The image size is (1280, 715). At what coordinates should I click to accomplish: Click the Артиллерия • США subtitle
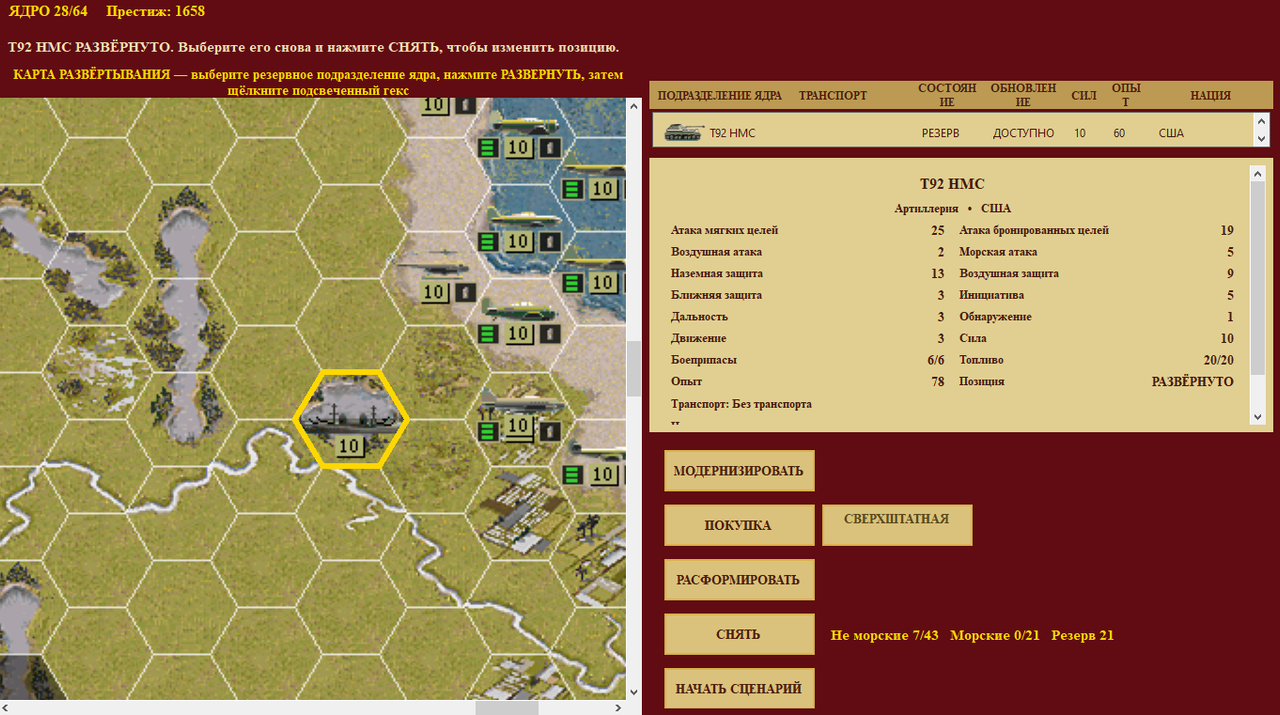(x=952, y=209)
